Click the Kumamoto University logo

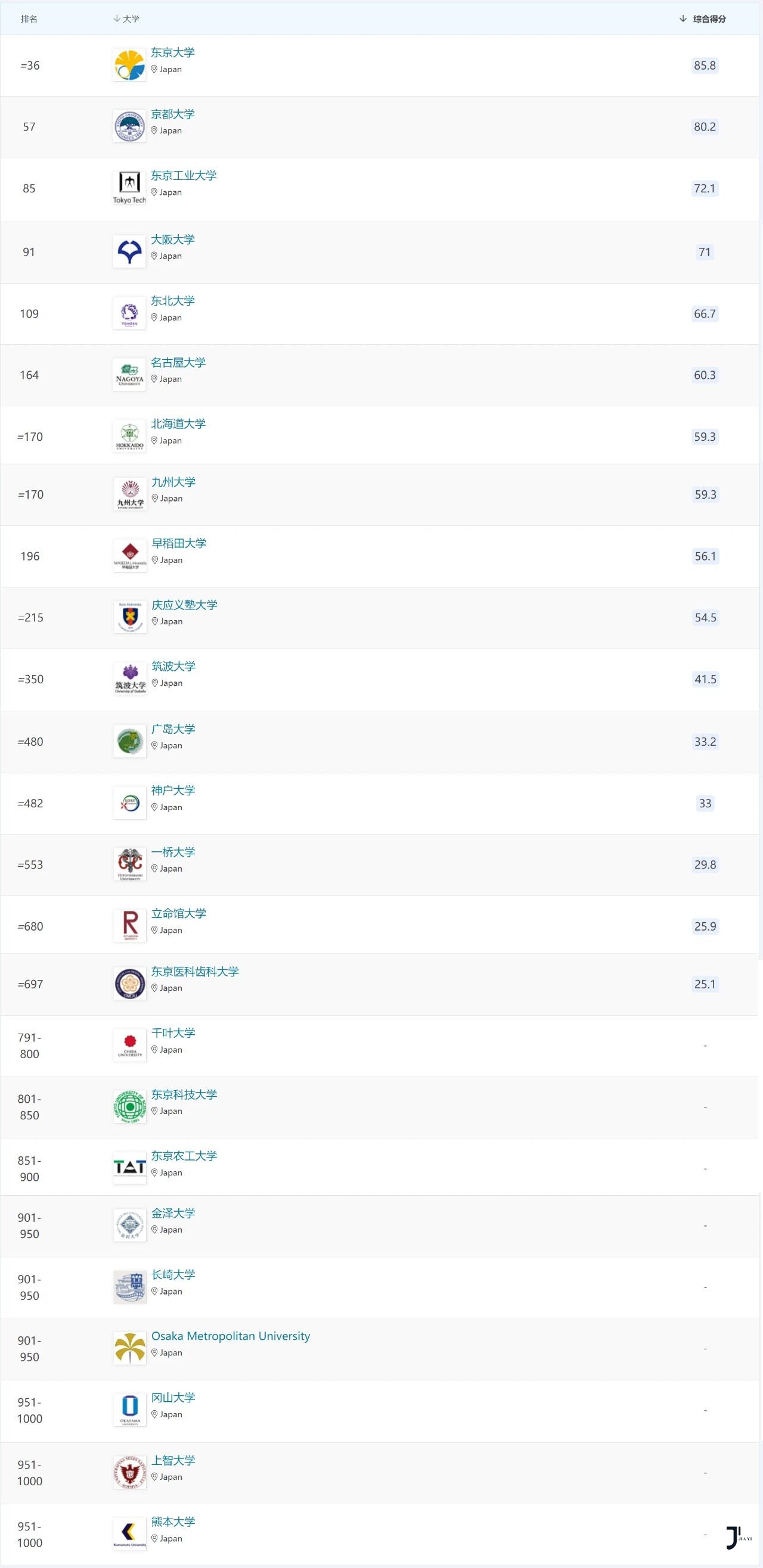coord(130,1533)
